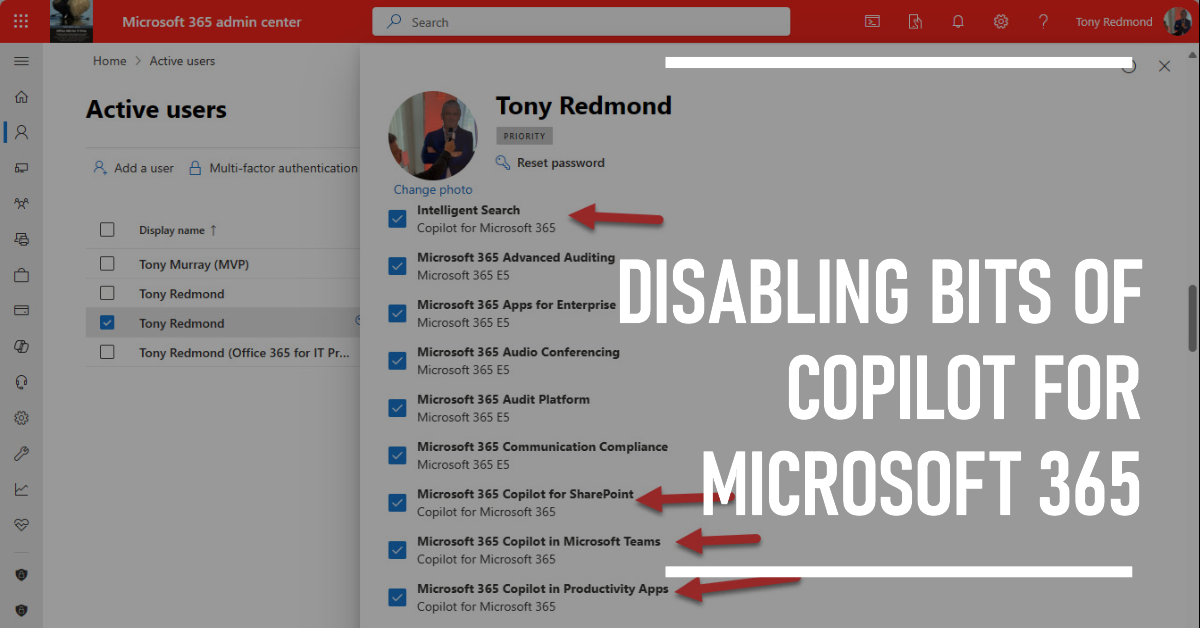Click Home in the breadcrumb
The image size is (1200, 628).
109,61
